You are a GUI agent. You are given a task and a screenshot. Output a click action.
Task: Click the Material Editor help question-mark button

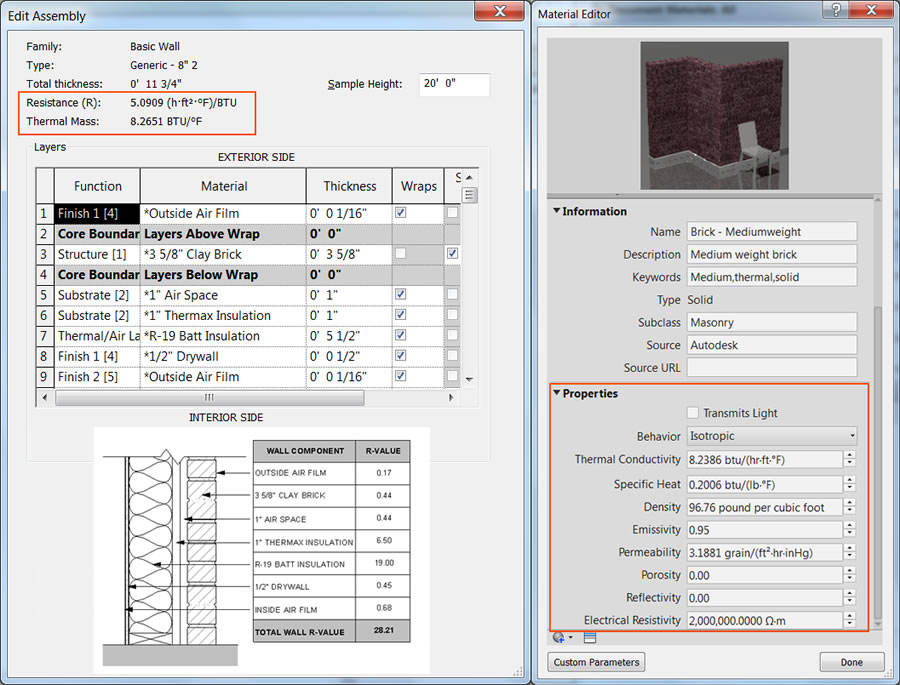836,10
